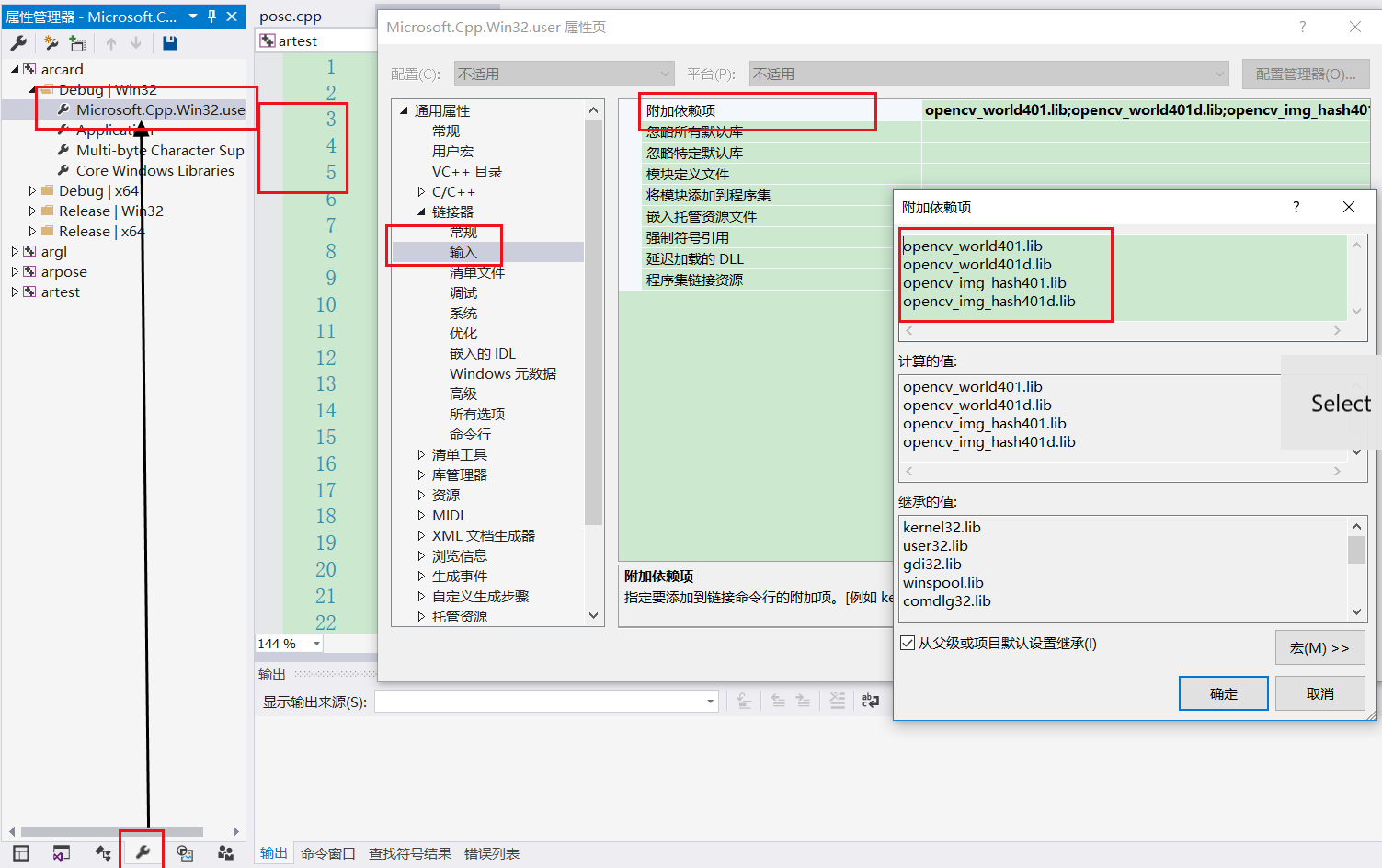This screenshot has height=868, width=1382.
Task: Switch to the 命令窗口 tab
Action: 328,853
